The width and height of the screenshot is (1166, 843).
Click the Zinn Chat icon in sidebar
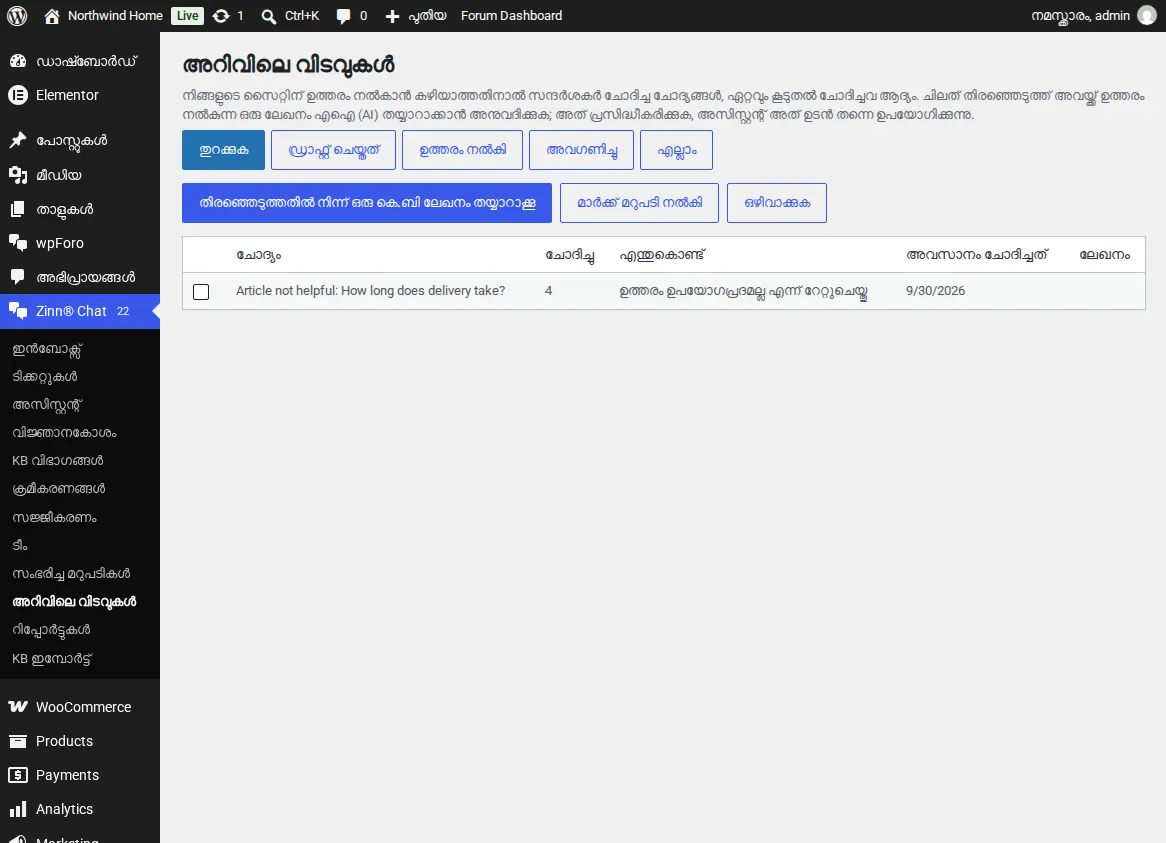tap(18, 311)
